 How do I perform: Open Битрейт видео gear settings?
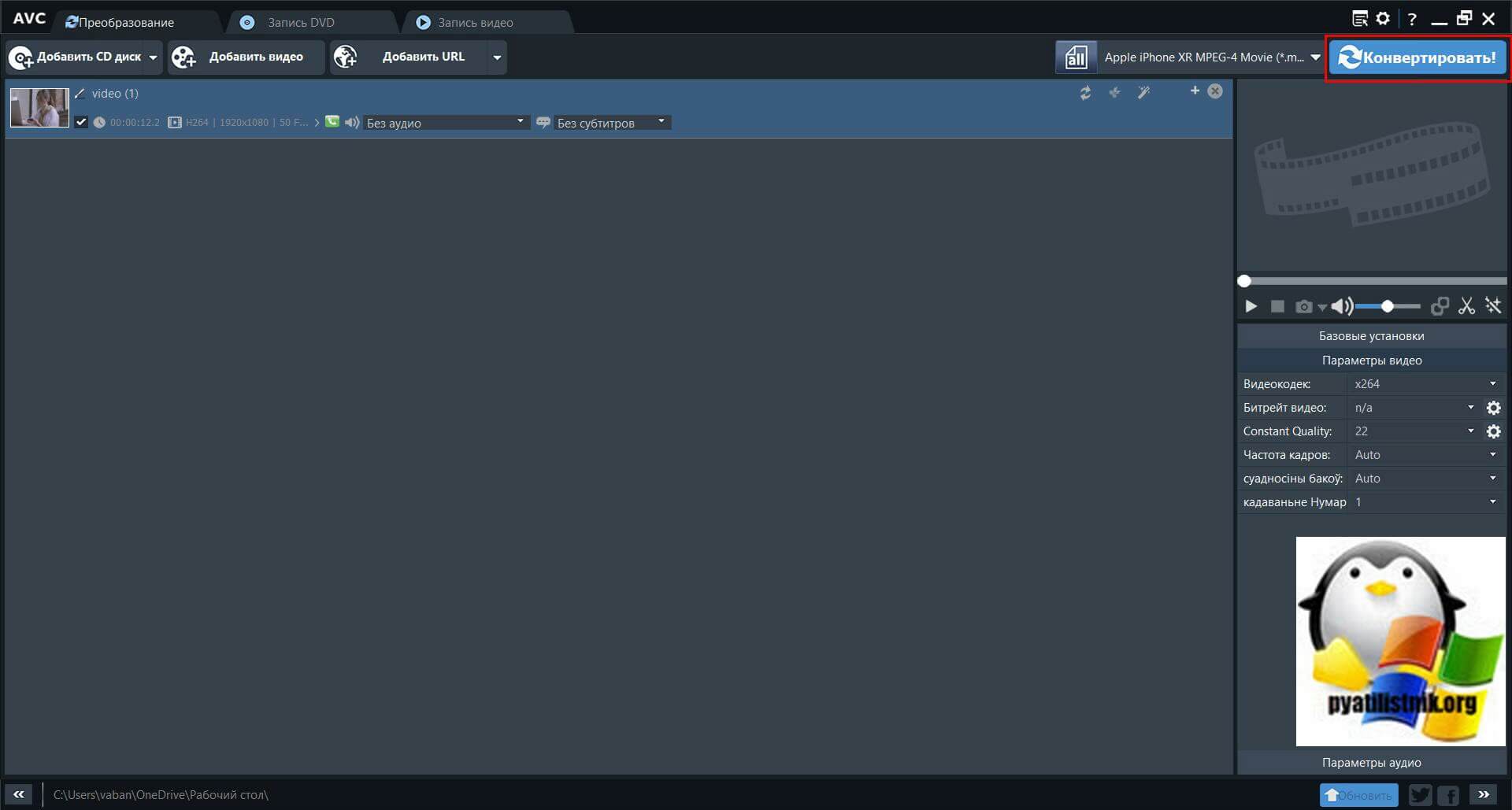click(x=1493, y=408)
